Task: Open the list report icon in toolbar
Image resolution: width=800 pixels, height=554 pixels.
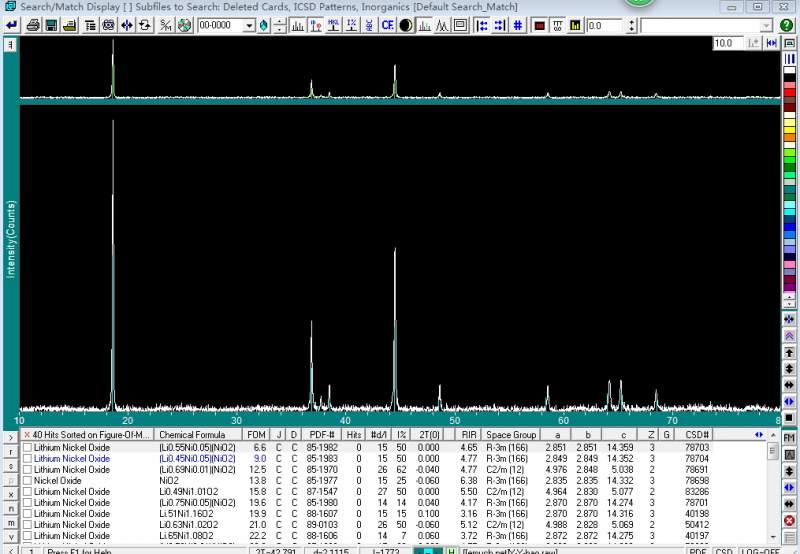Action: pyautogui.click(x=90, y=25)
